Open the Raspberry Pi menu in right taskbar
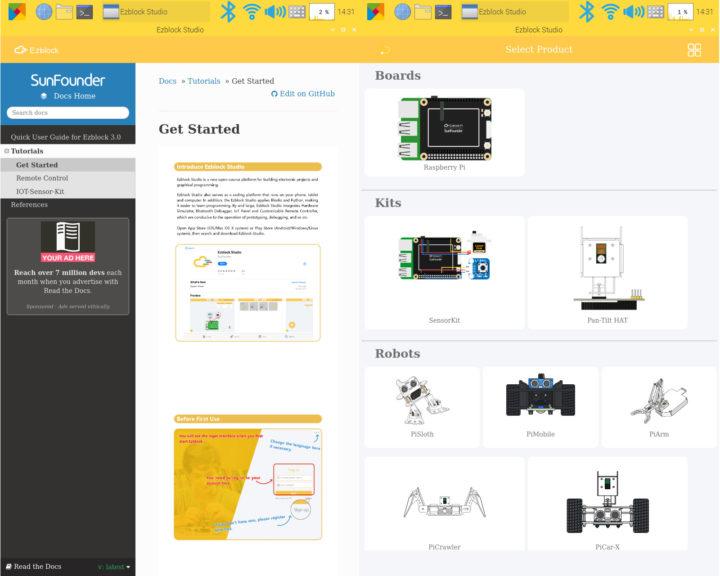 (375, 11)
